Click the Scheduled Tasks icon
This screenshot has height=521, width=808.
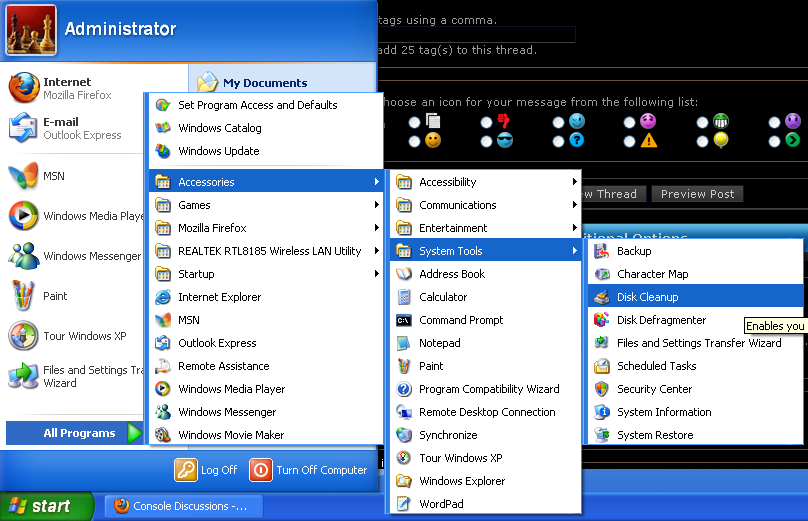[601, 366]
